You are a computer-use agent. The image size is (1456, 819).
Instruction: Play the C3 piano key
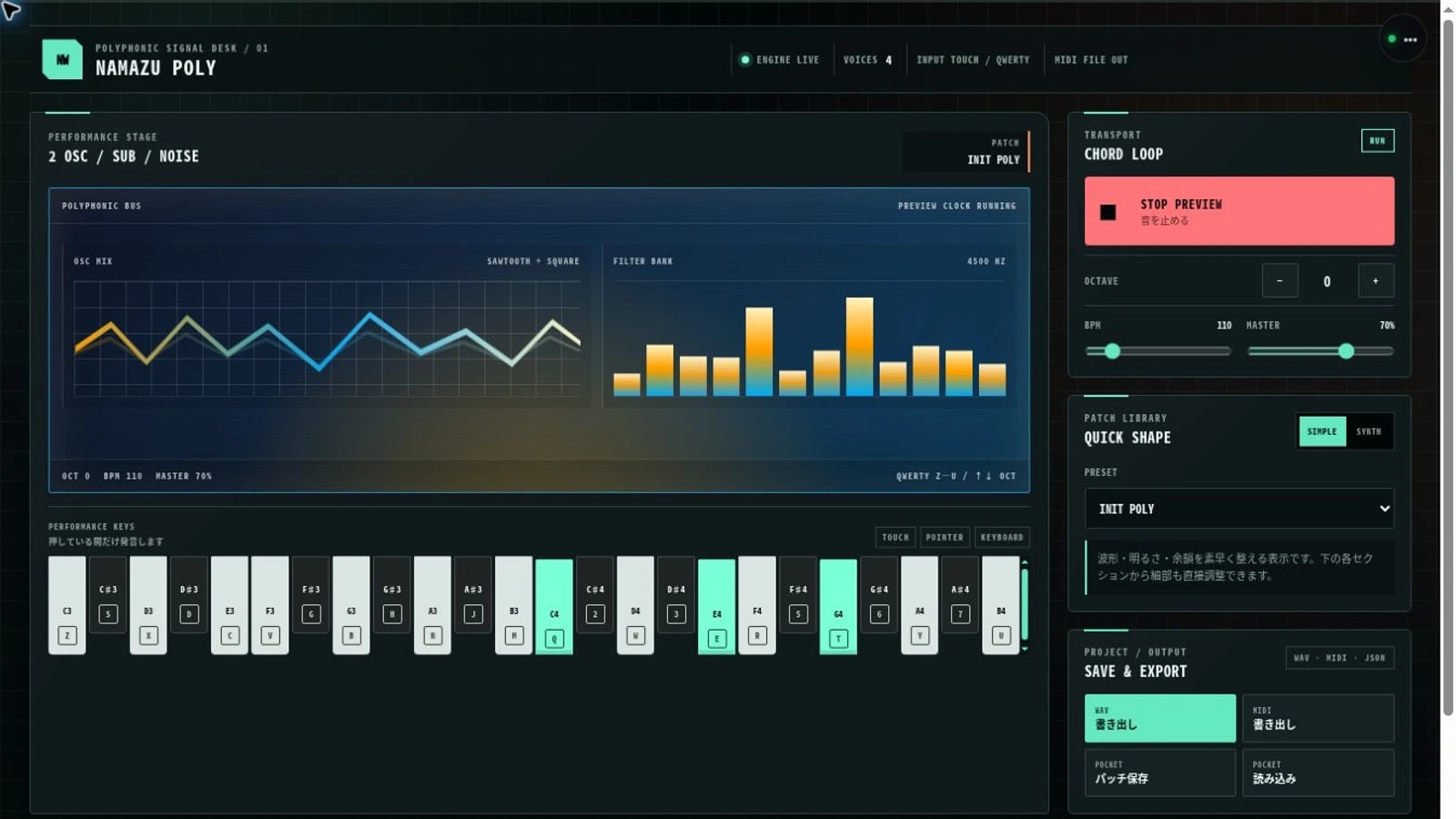pyautogui.click(x=67, y=605)
